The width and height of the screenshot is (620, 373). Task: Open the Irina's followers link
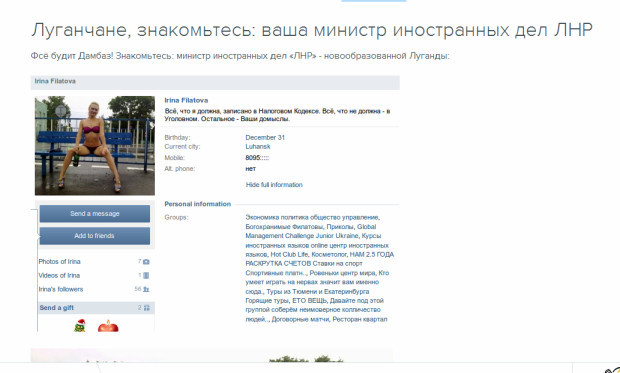tap(61, 289)
